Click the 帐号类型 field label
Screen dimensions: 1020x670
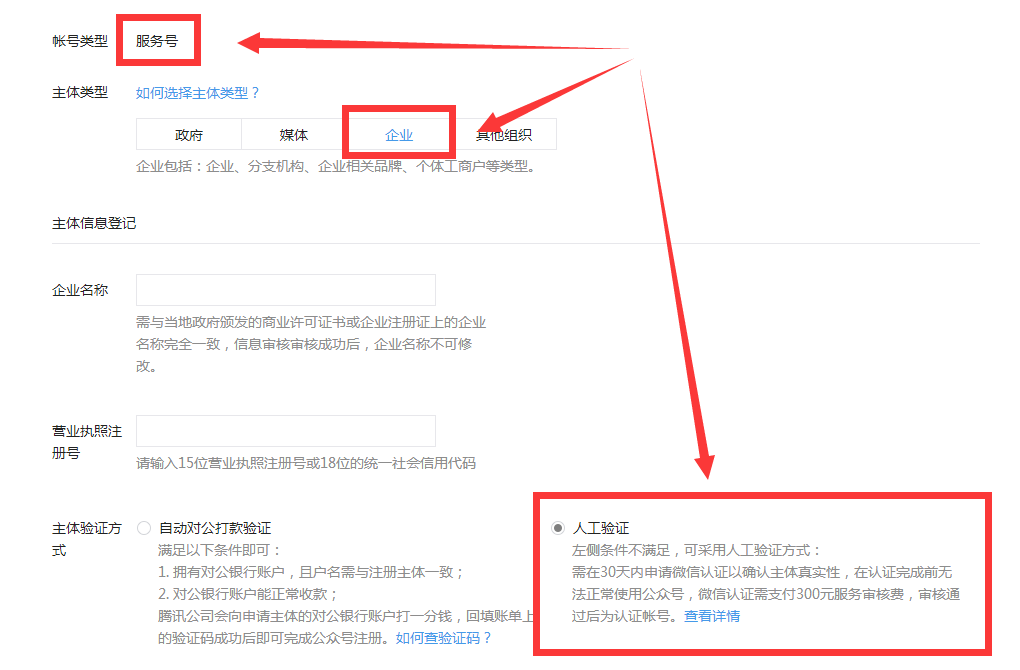coord(80,42)
